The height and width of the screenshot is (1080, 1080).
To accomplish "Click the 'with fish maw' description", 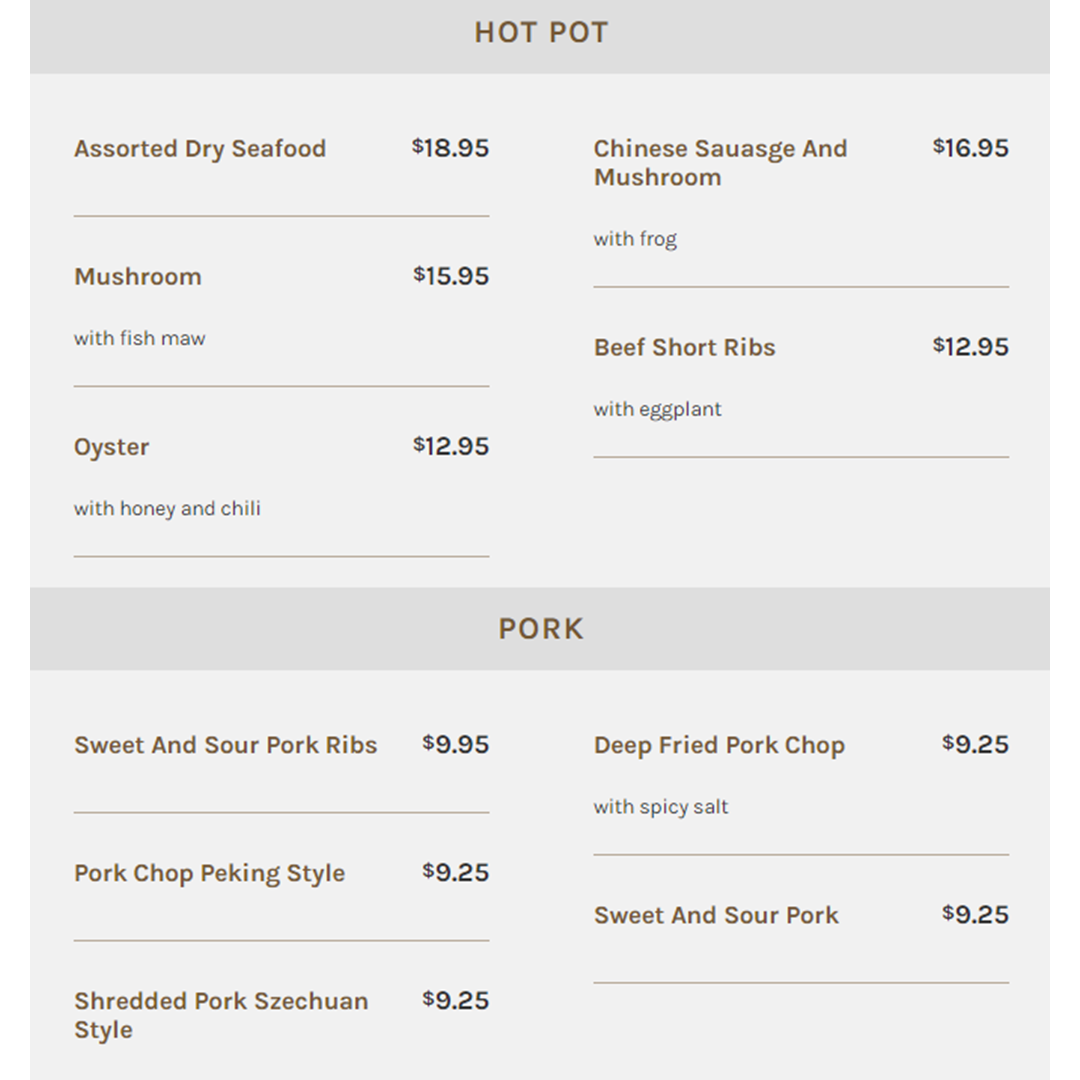I will [x=140, y=338].
